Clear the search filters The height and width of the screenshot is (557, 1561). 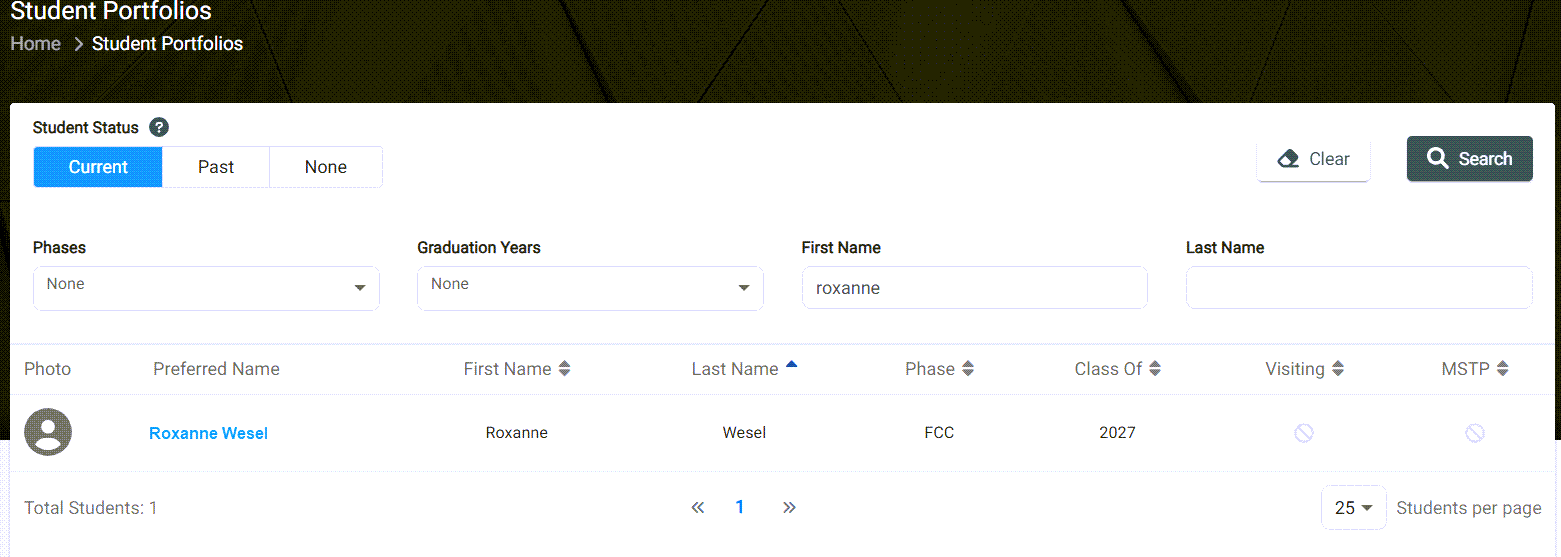pos(1313,159)
